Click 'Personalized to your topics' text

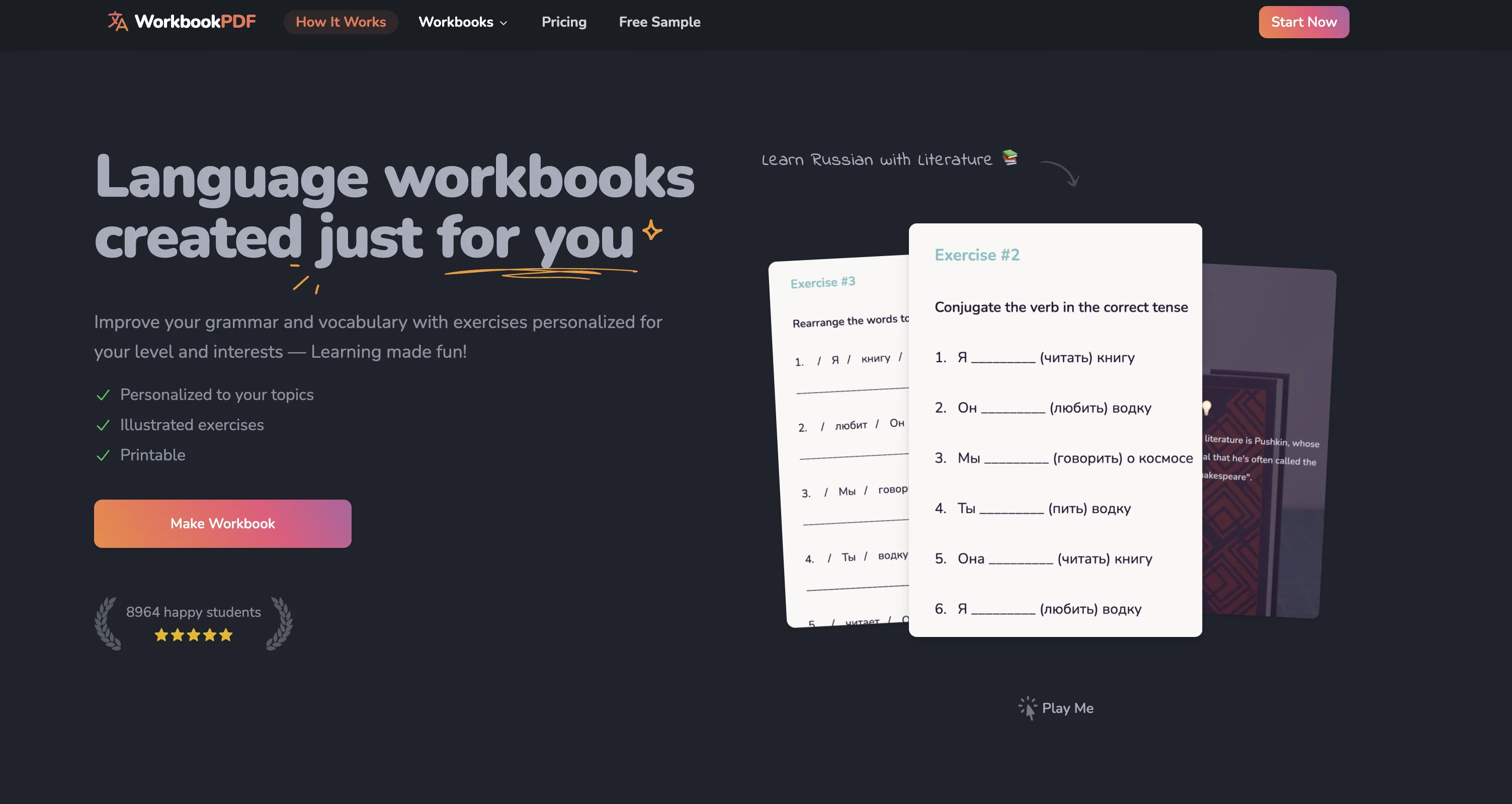point(217,394)
